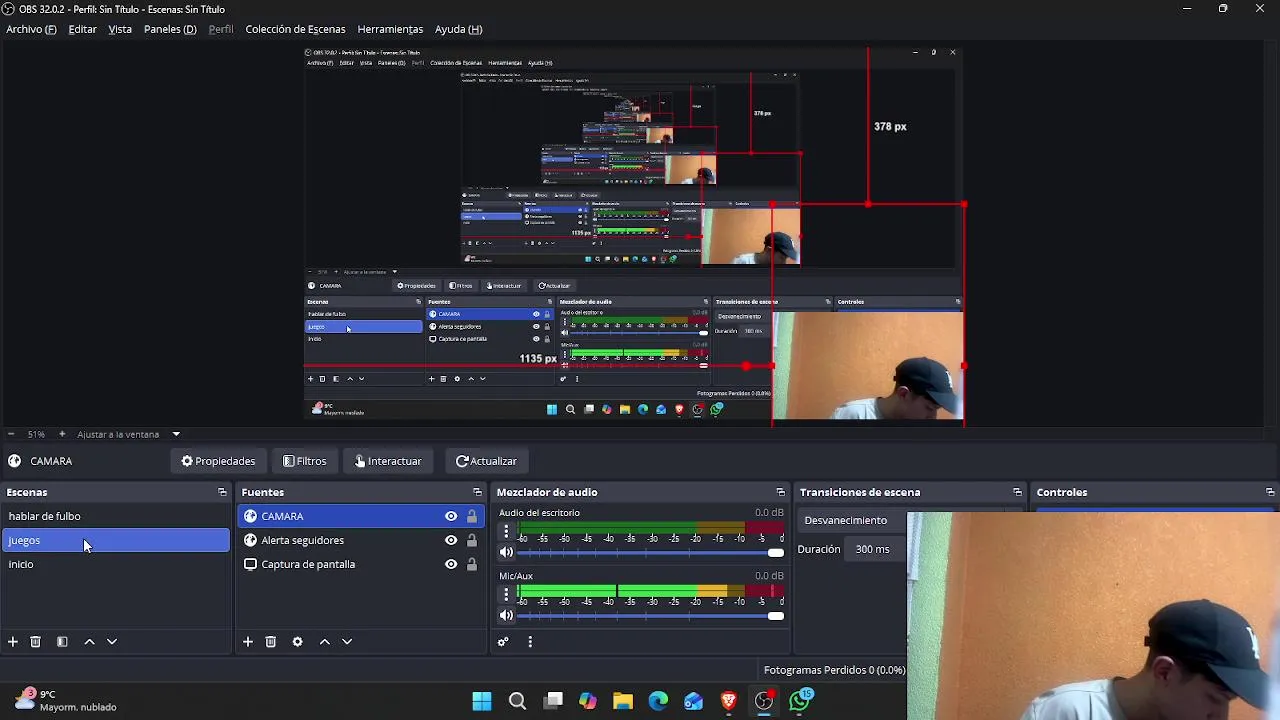Screen dimensions: 1280x720
Task: Add a new scene with plus icon
Action: pyautogui.click(x=13, y=642)
